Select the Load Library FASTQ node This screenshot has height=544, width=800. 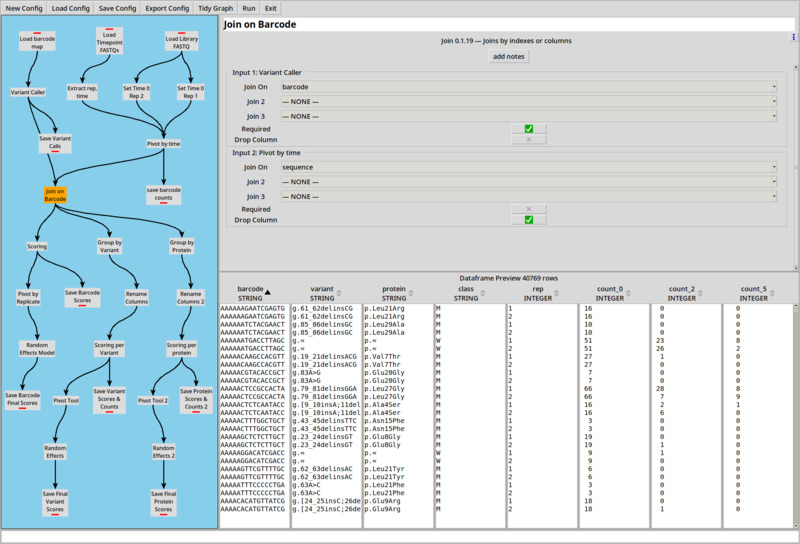coord(181,42)
